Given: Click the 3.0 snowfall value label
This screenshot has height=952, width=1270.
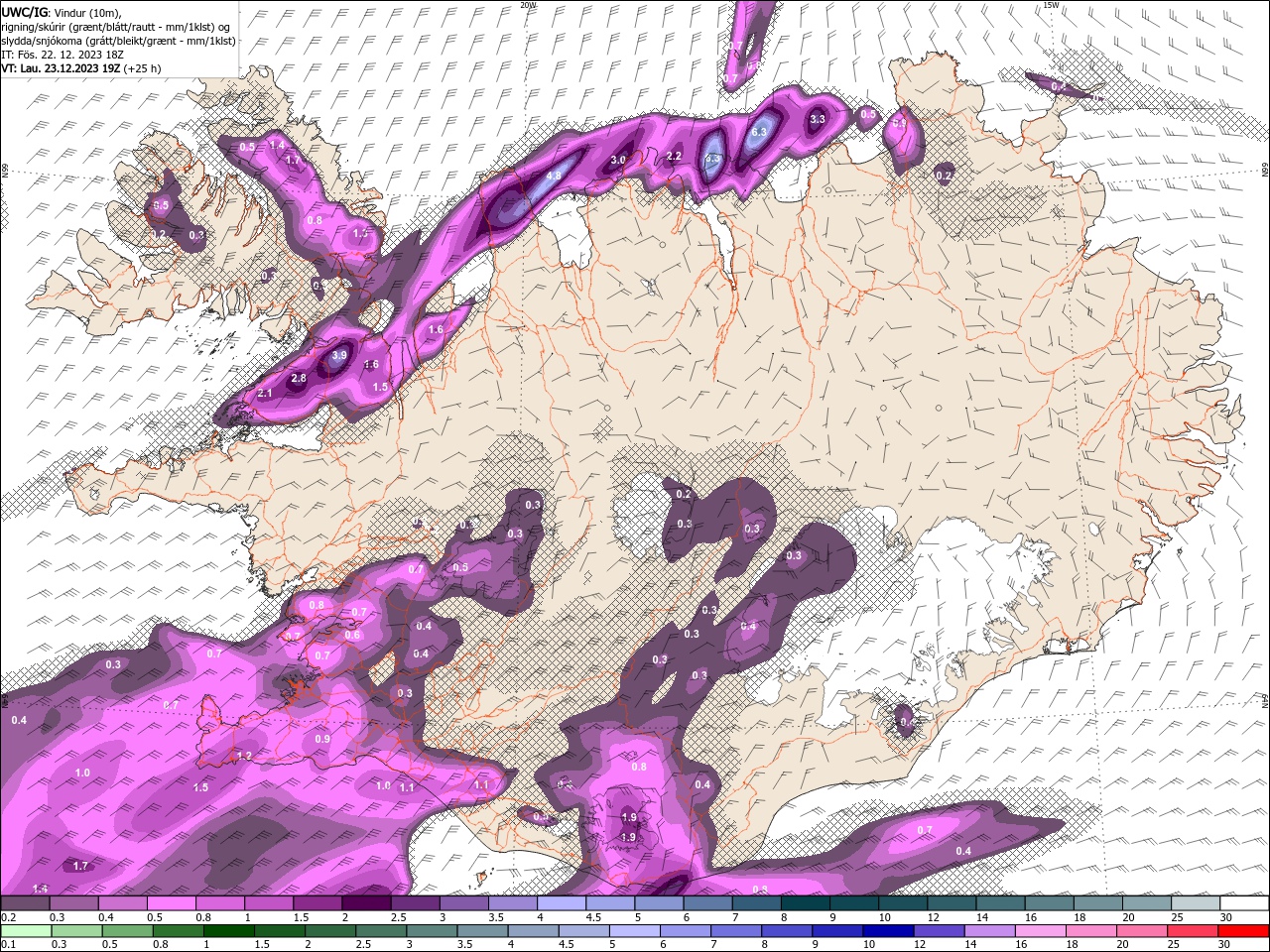Looking at the screenshot, I should click(x=618, y=160).
